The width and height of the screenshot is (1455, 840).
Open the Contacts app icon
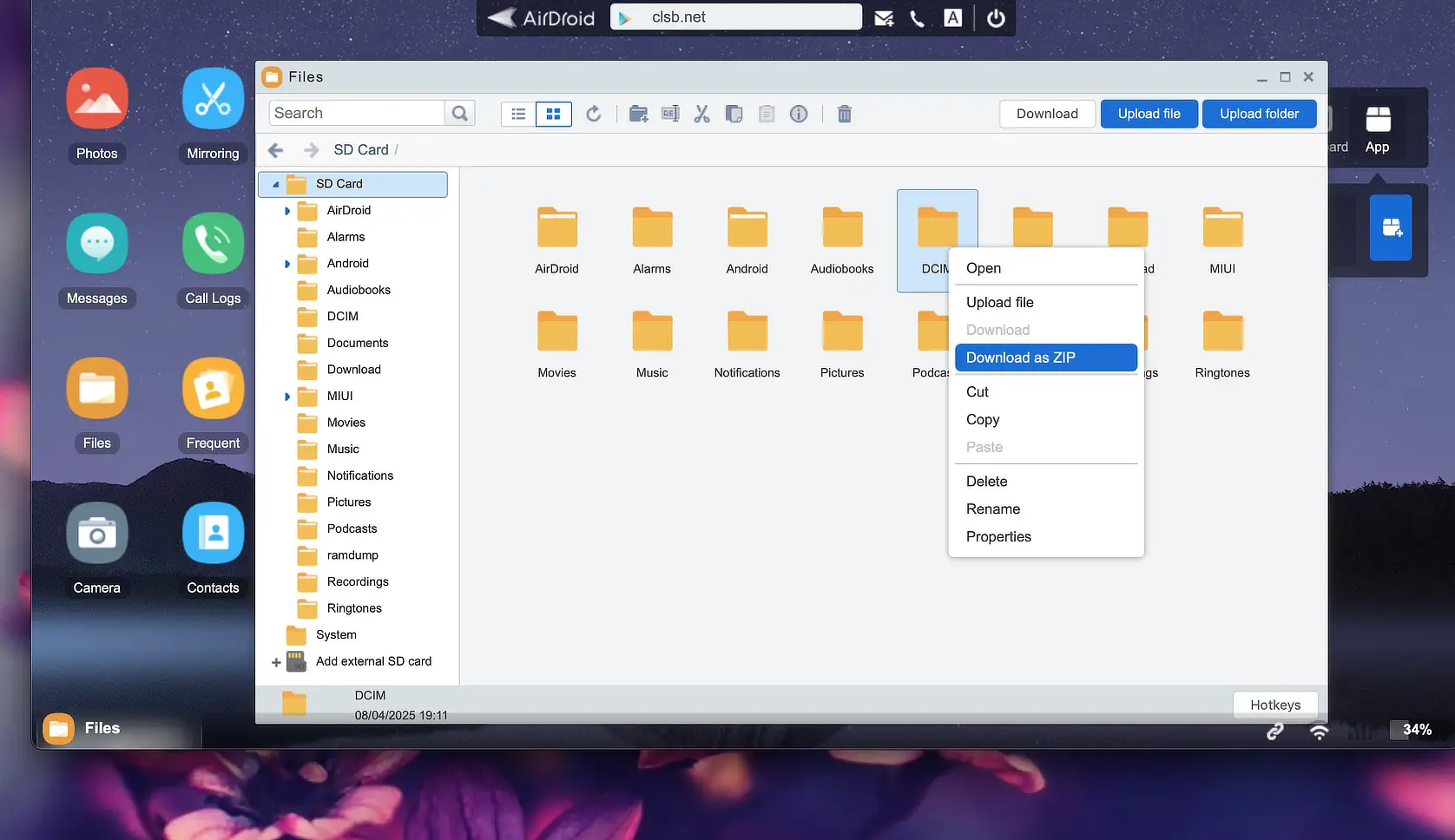(x=213, y=534)
